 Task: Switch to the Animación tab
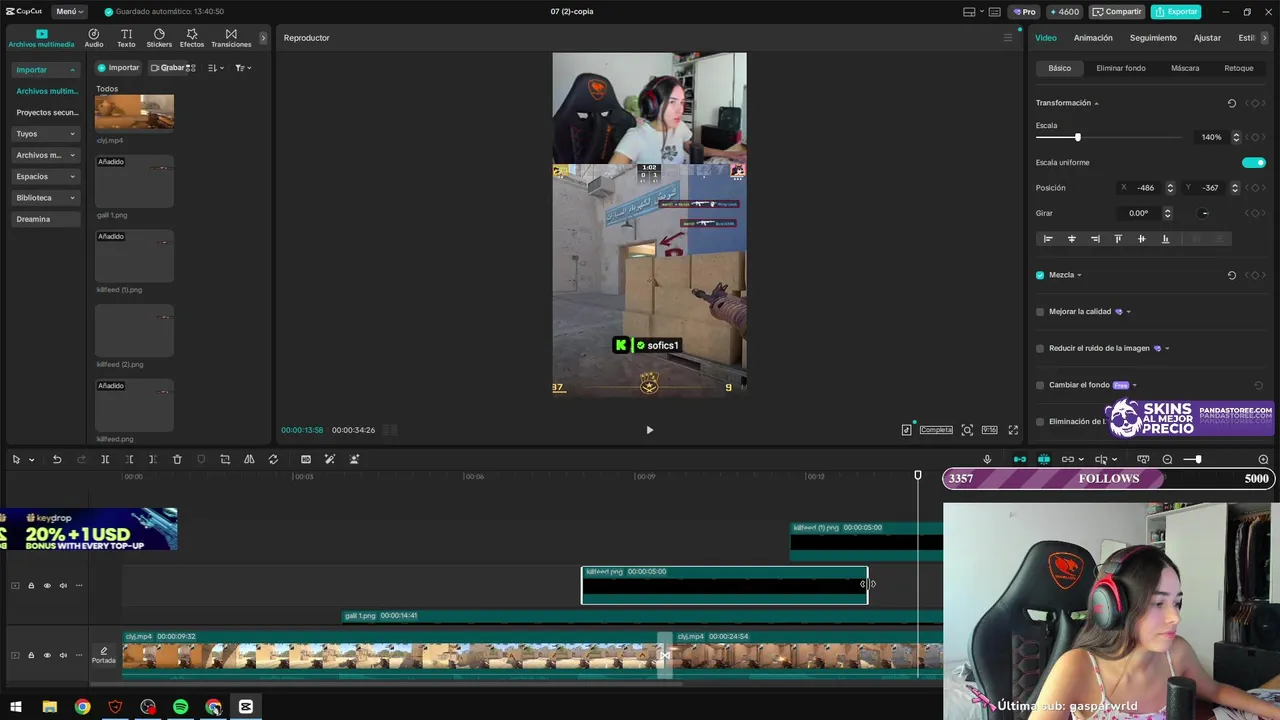tap(1093, 38)
